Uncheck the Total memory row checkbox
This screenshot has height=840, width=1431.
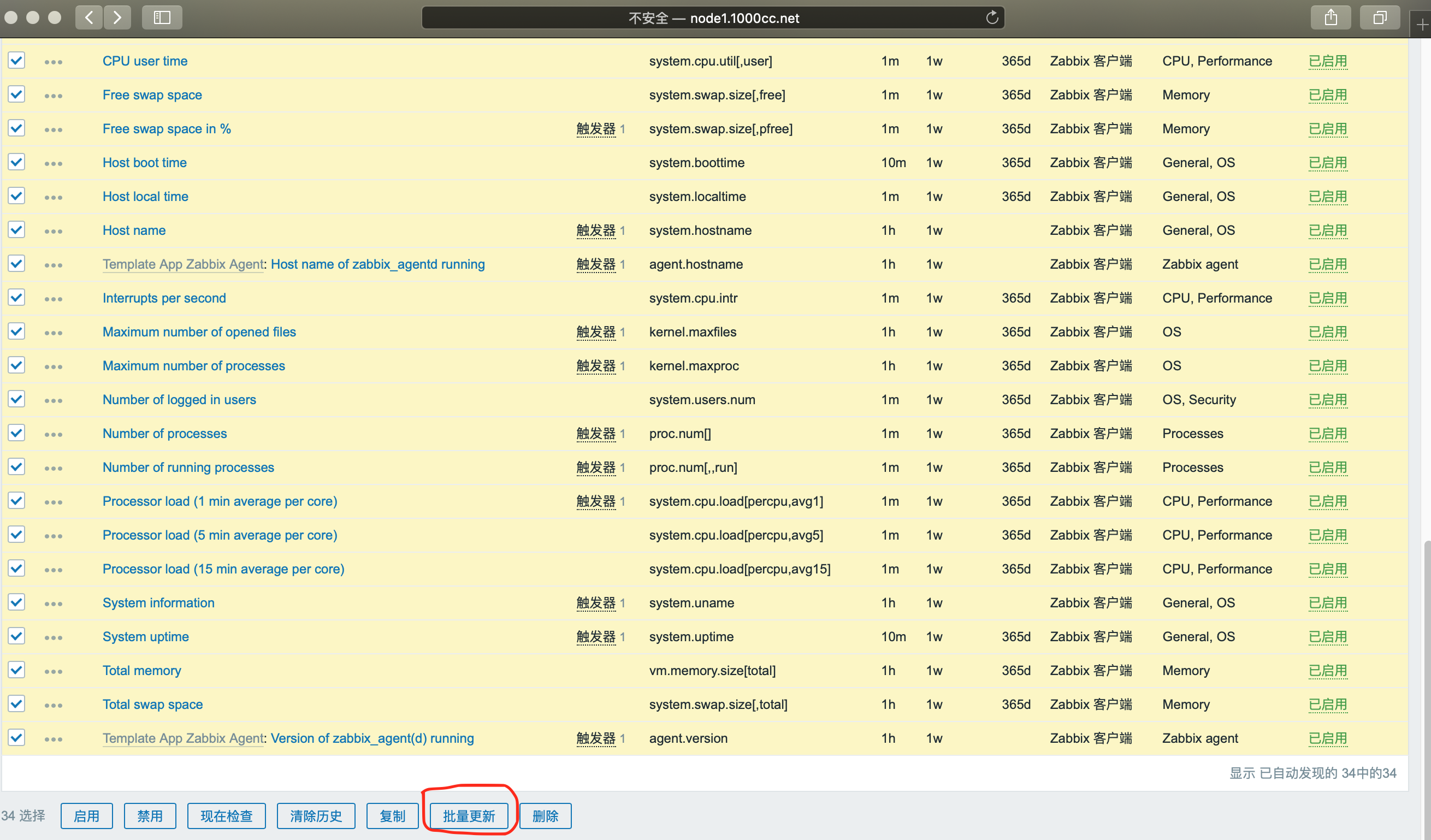tap(16, 670)
